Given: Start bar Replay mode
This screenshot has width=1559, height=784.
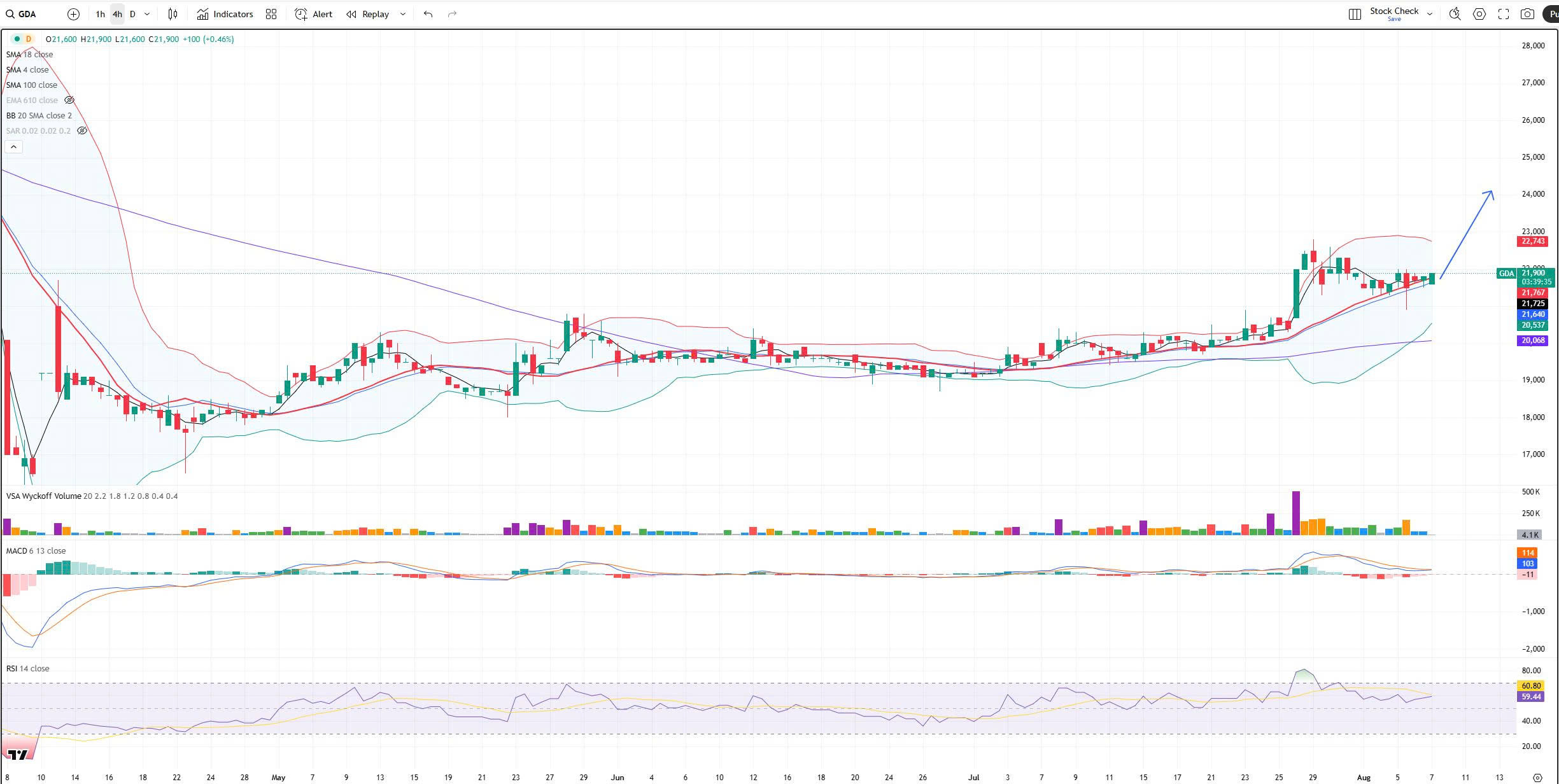Looking at the screenshot, I should coord(368,14).
